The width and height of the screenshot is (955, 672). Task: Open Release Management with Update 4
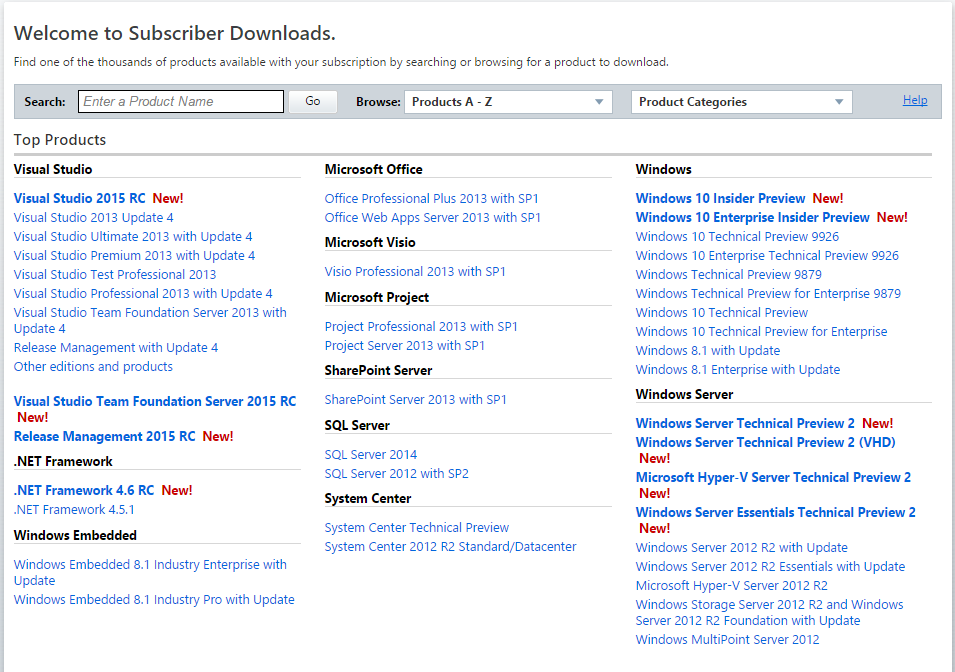(x=116, y=347)
